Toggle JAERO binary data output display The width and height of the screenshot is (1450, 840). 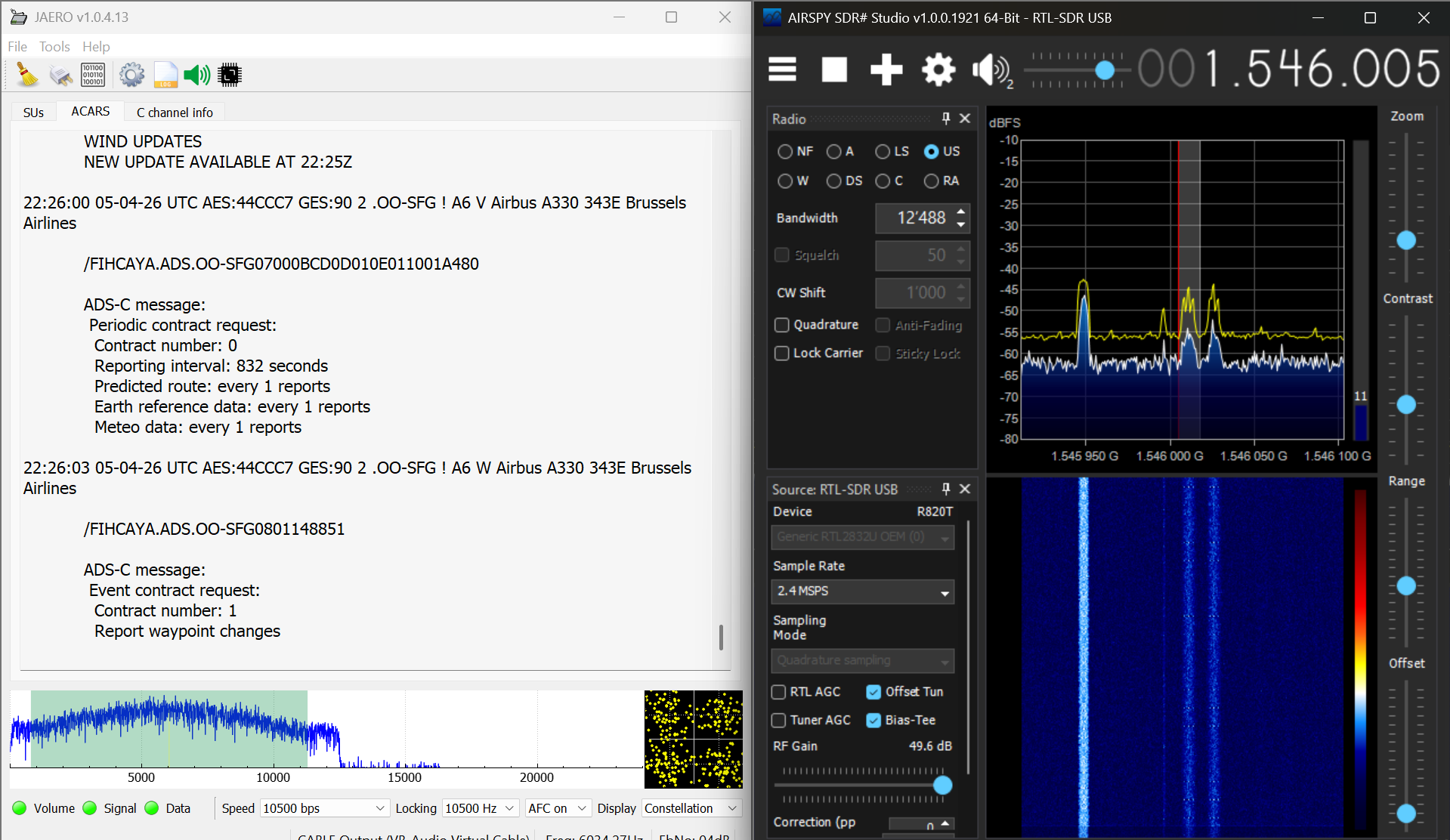pos(92,75)
